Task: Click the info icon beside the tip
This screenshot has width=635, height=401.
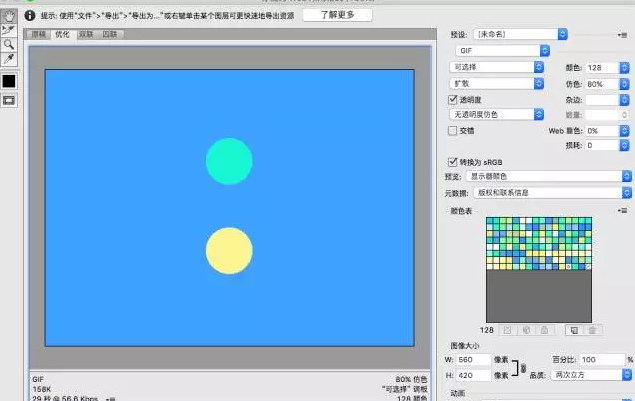Action: coord(30,15)
